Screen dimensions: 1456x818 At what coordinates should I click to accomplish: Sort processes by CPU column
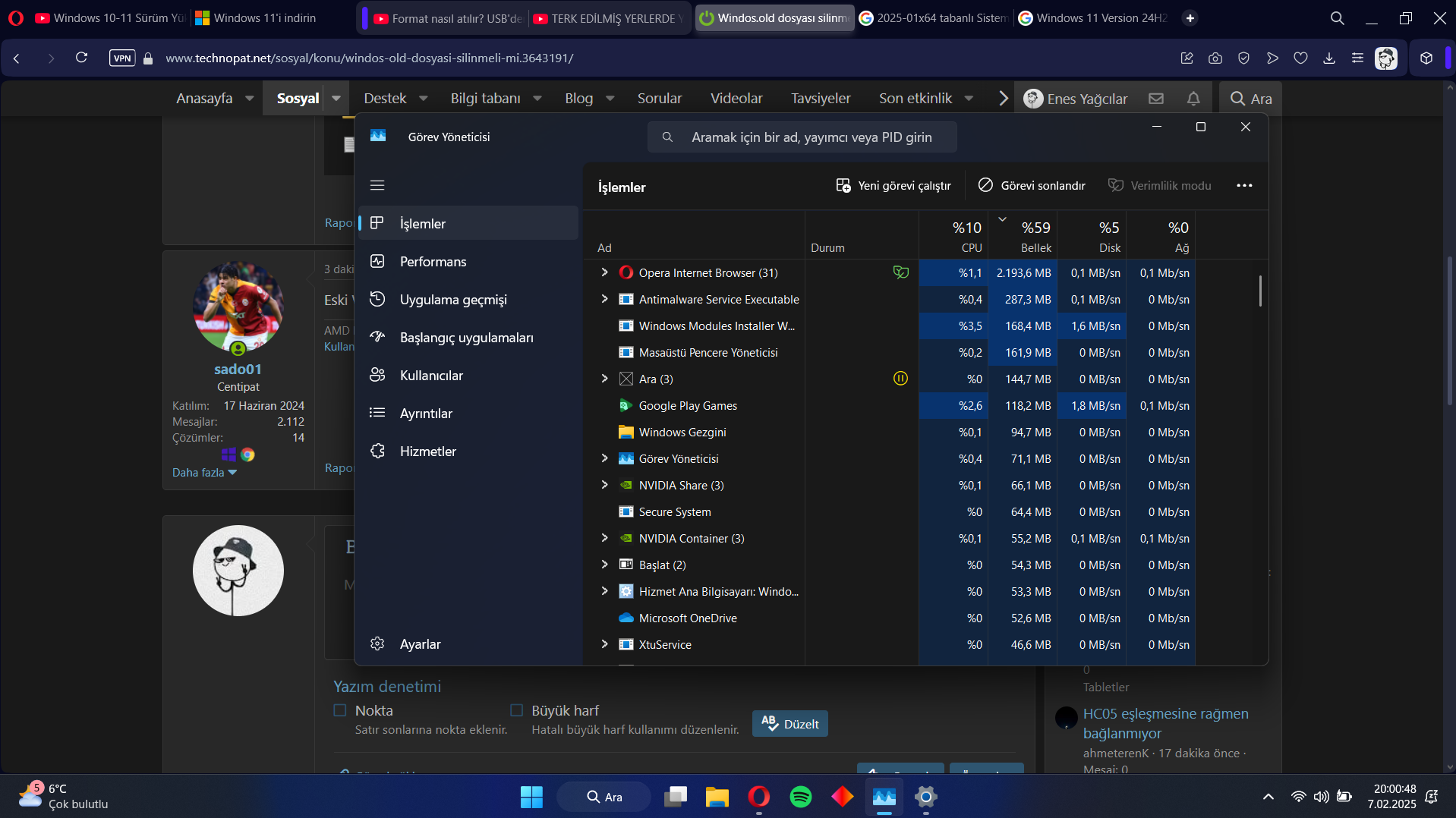point(953,236)
